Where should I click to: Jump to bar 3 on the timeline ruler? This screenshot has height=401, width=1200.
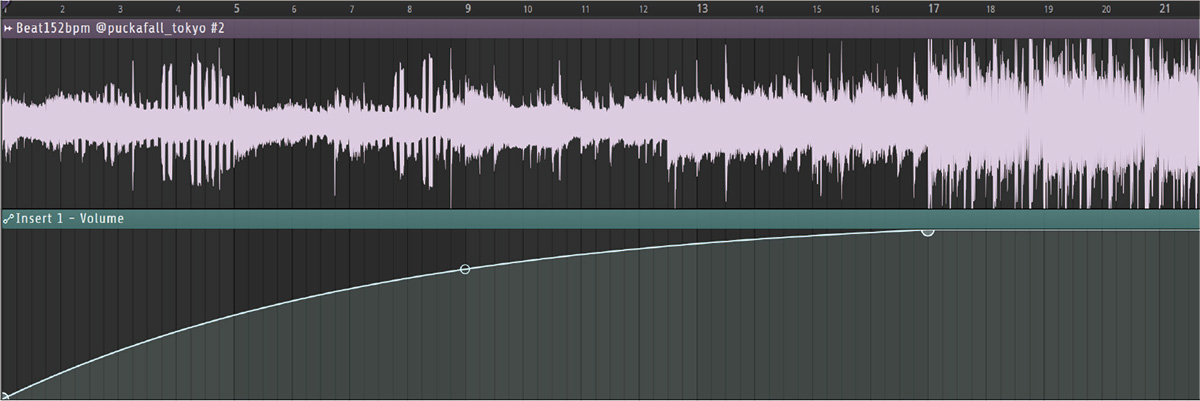(x=120, y=9)
